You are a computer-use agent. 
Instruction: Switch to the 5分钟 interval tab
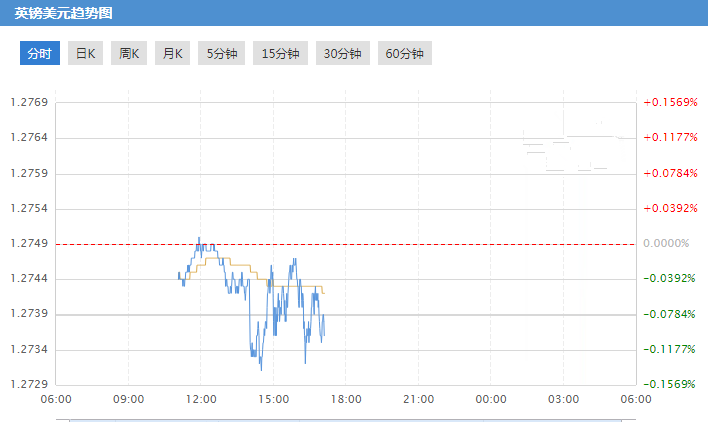222,54
